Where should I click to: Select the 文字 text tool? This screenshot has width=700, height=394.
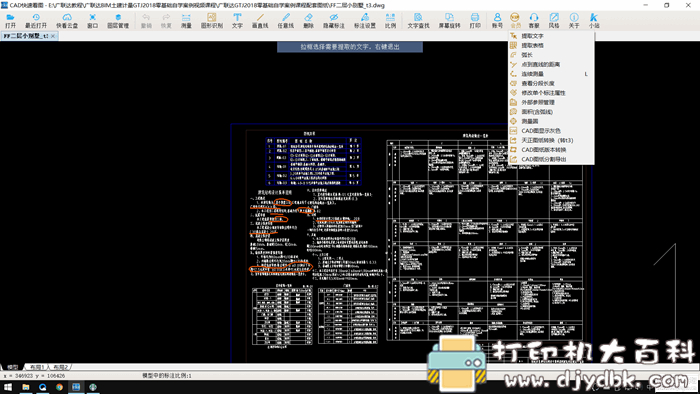pyautogui.click(x=237, y=21)
